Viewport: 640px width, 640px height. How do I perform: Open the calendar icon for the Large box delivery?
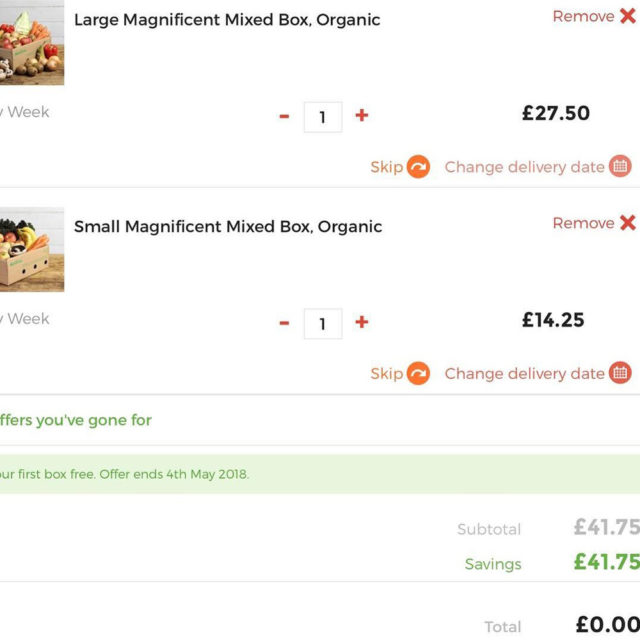pos(620,167)
